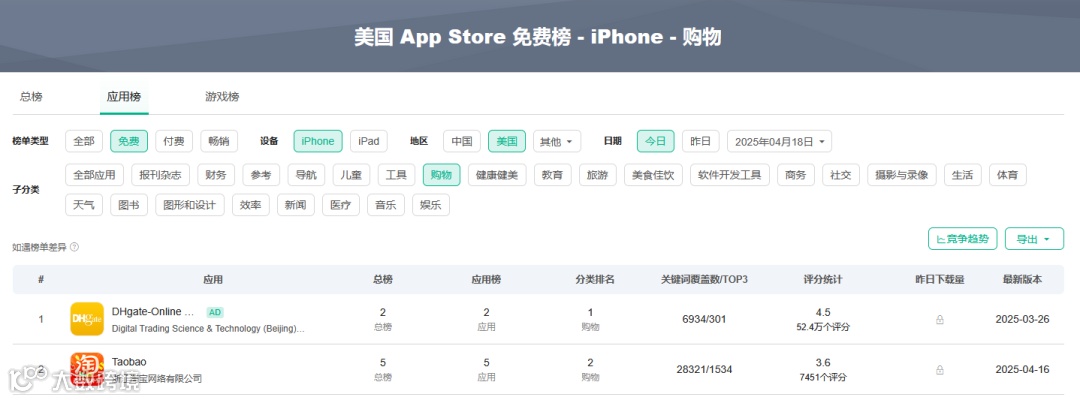Select 全部 chart type
Screen dimensions: 1080x400
click(84, 141)
